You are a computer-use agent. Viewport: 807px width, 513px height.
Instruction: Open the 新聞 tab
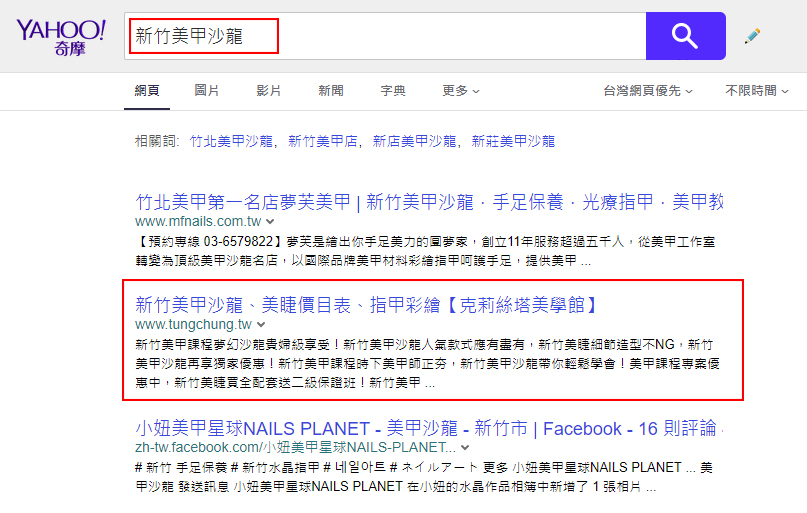pos(331,91)
